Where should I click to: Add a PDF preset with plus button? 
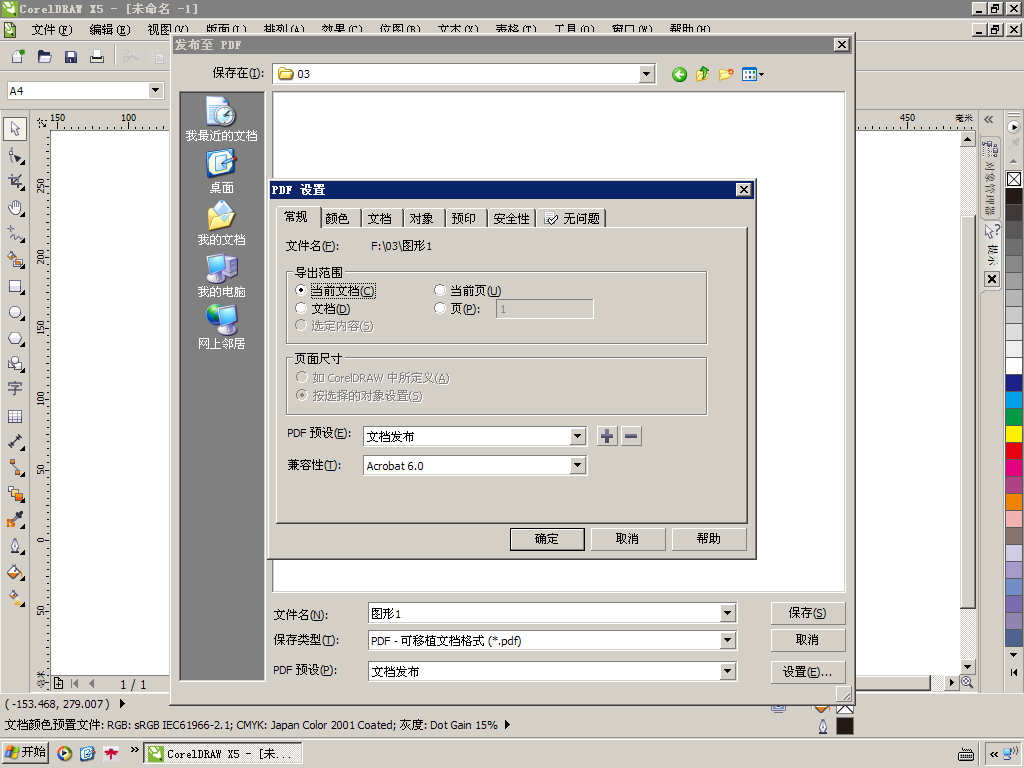[607, 436]
